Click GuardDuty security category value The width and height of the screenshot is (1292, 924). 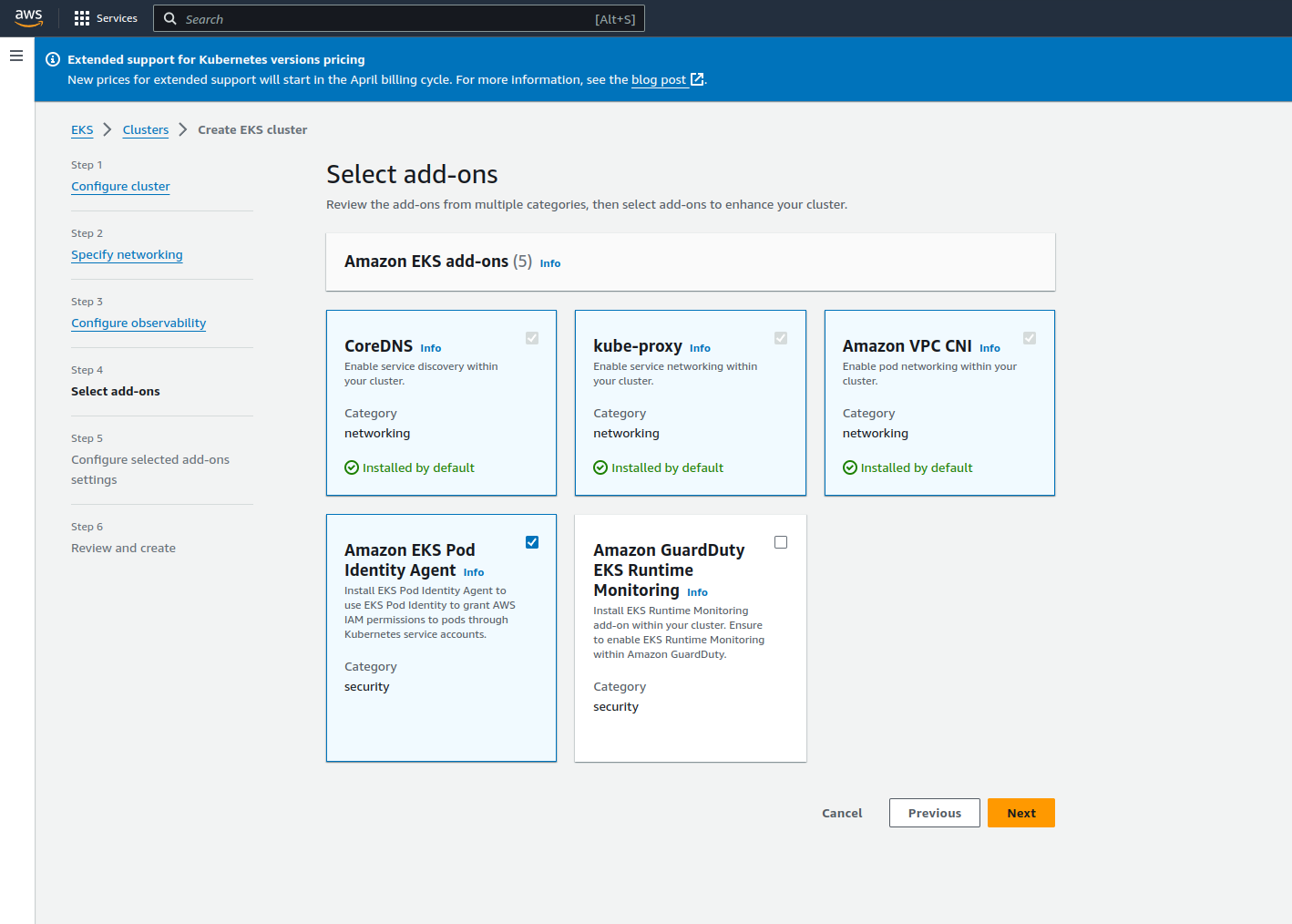coord(616,707)
